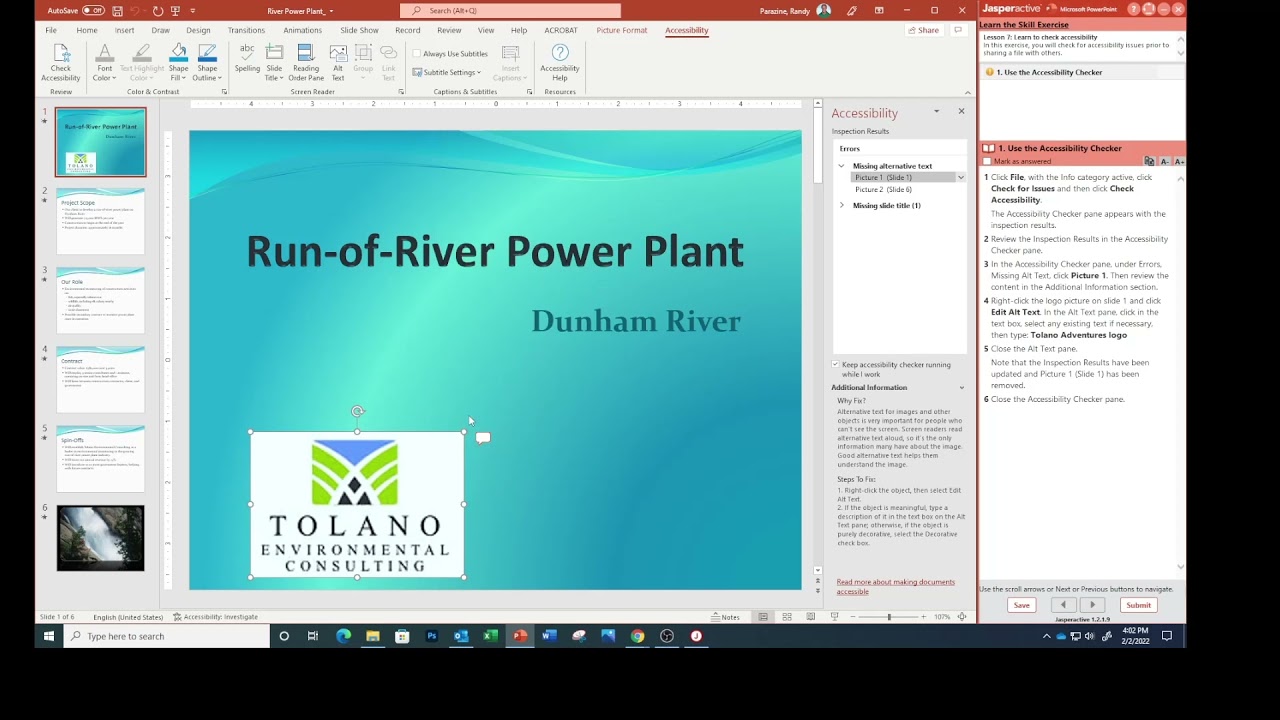Increase Jasperactive text size with A+
1280x720 pixels.
[x=1179, y=161]
